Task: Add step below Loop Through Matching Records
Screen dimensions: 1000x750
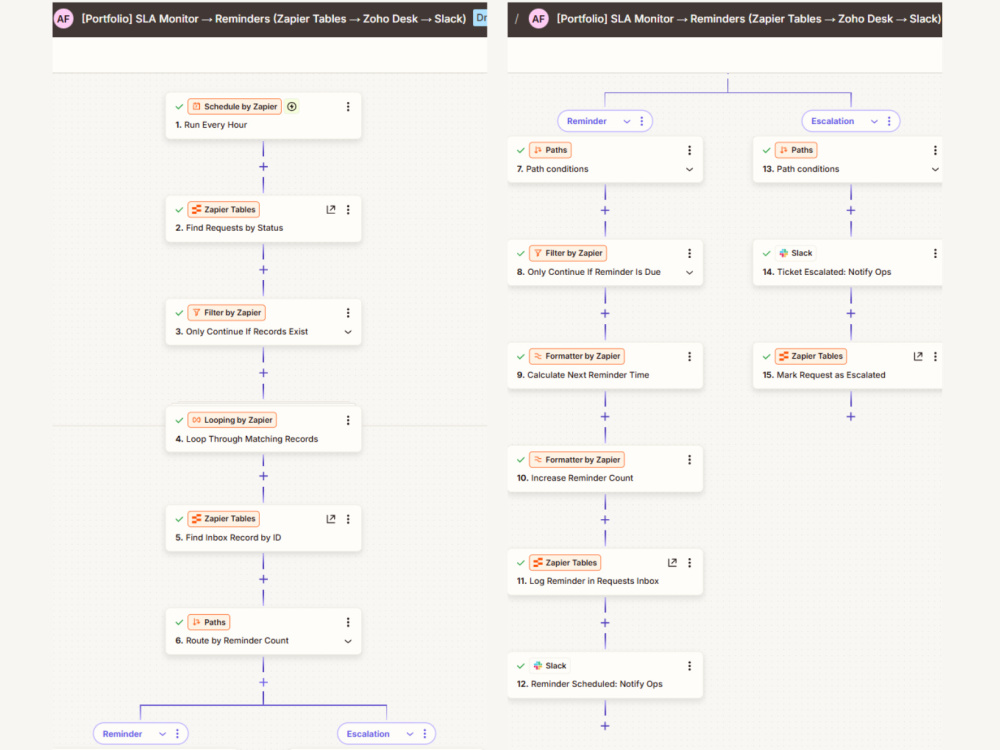Action: [x=263, y=476]
